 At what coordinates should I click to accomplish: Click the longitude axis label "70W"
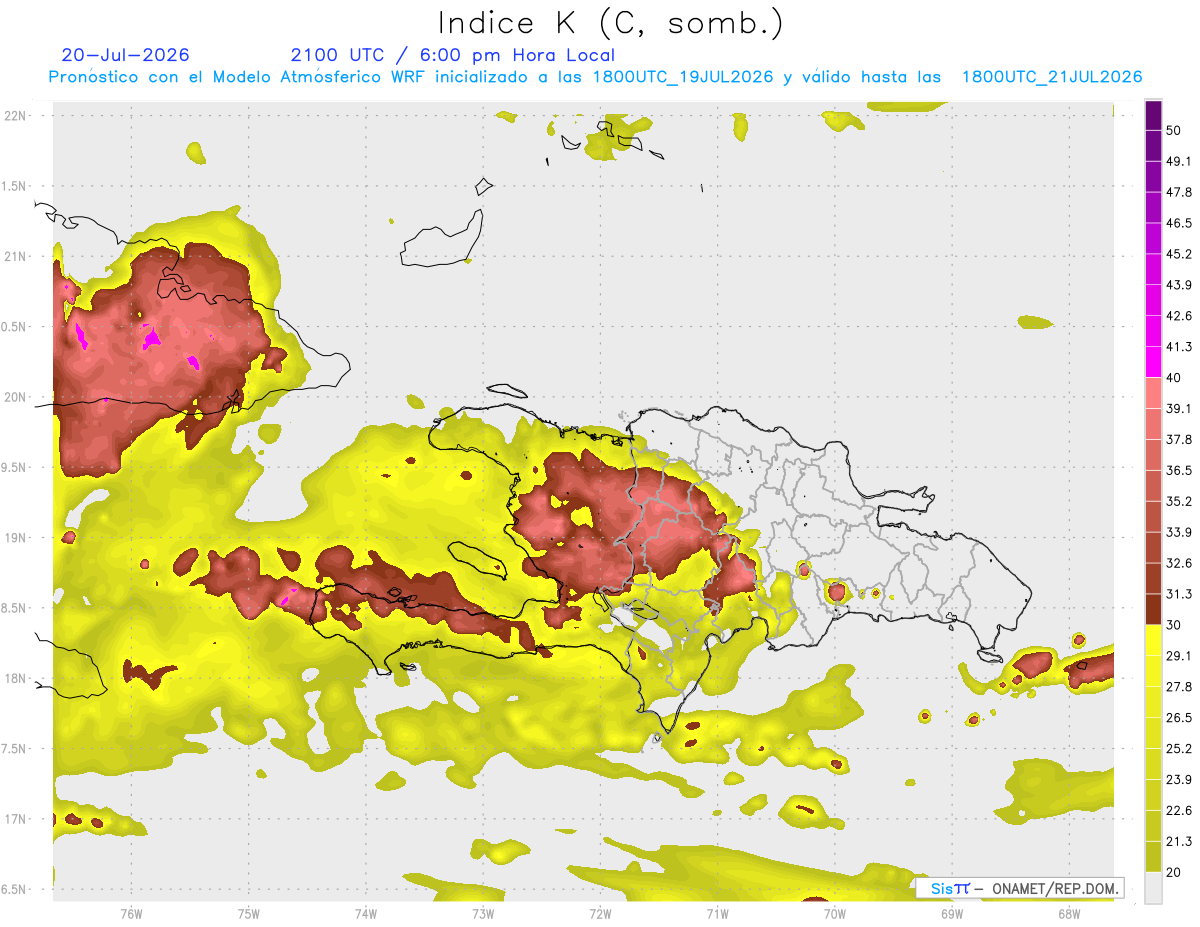point(835,915)
